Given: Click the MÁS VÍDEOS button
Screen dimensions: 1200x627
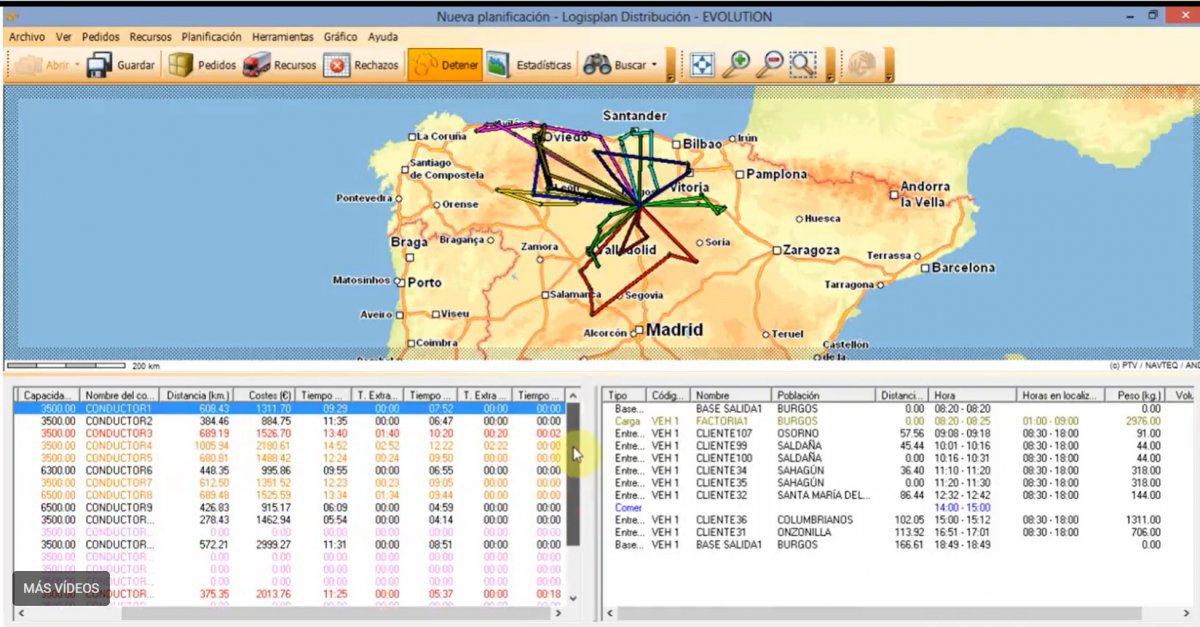Looking at the screenshot, I should point(61,588).
